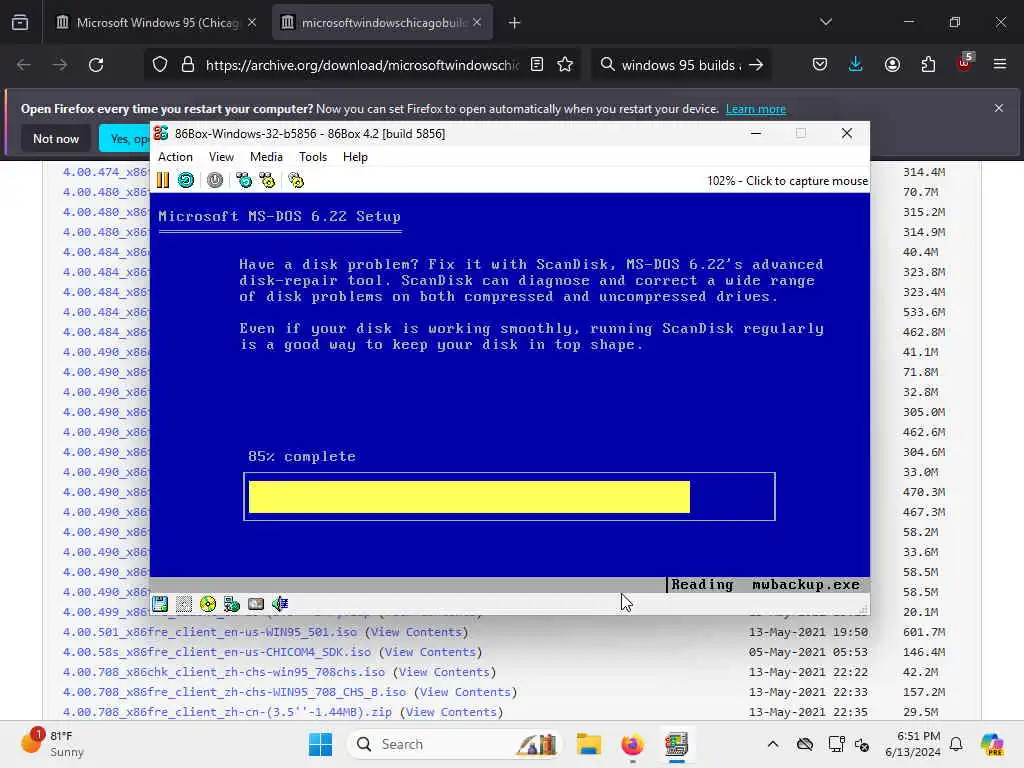
Task: Open the 86Box View menu
Action: point(221,157)
